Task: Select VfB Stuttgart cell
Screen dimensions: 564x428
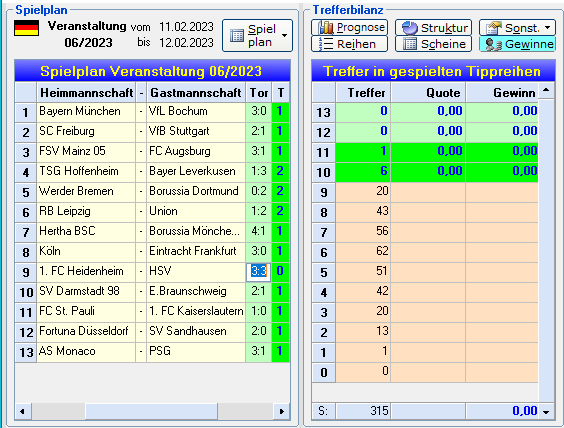Action: tap(196, 131)
